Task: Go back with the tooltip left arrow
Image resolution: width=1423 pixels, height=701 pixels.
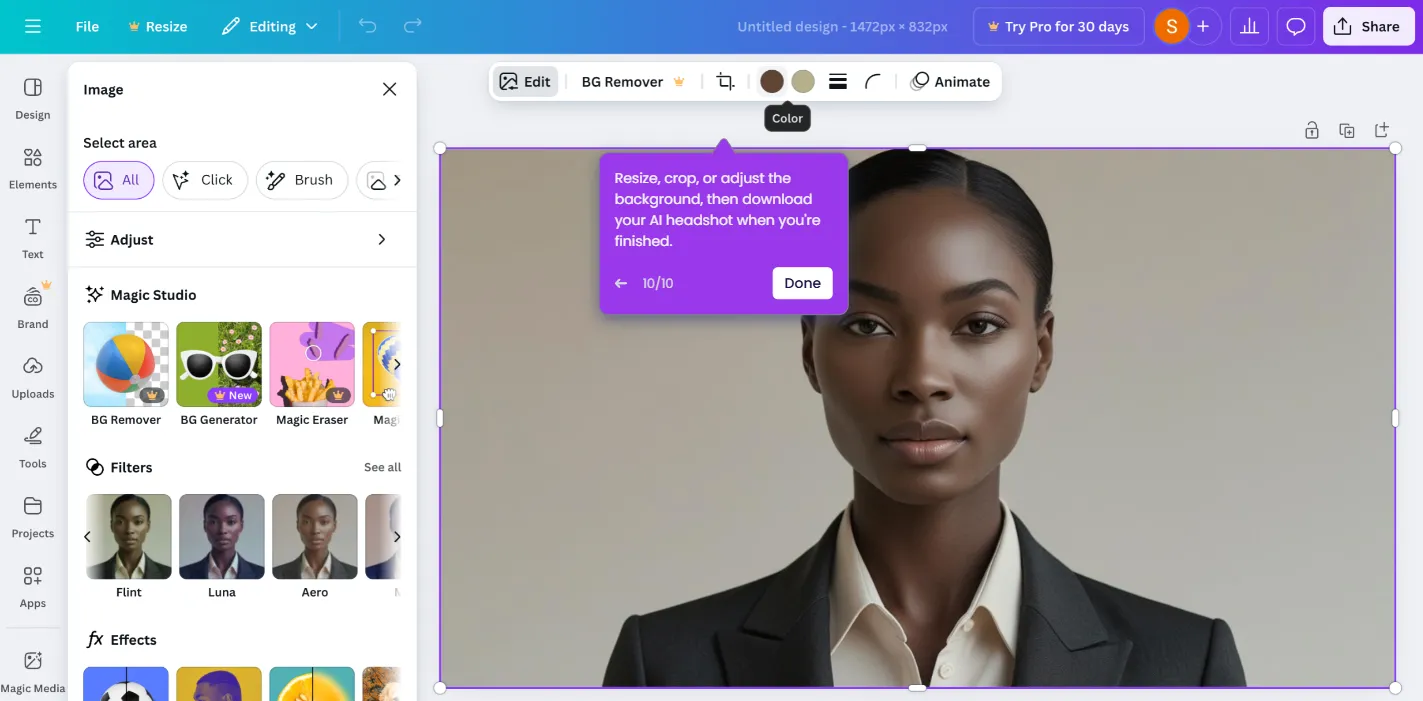Action: point(621,283)
